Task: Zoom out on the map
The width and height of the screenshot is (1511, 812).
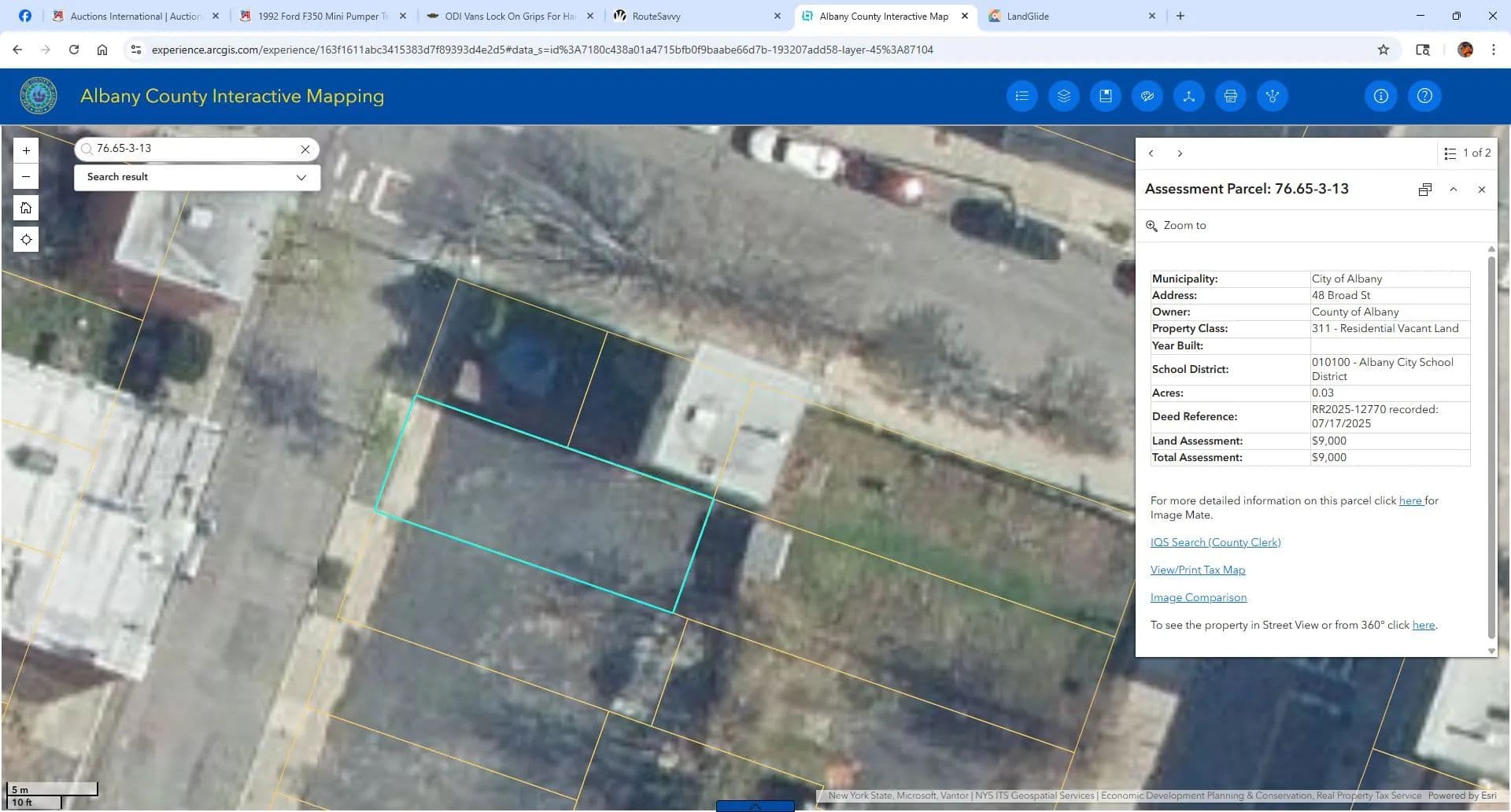Action: point(26,176)
